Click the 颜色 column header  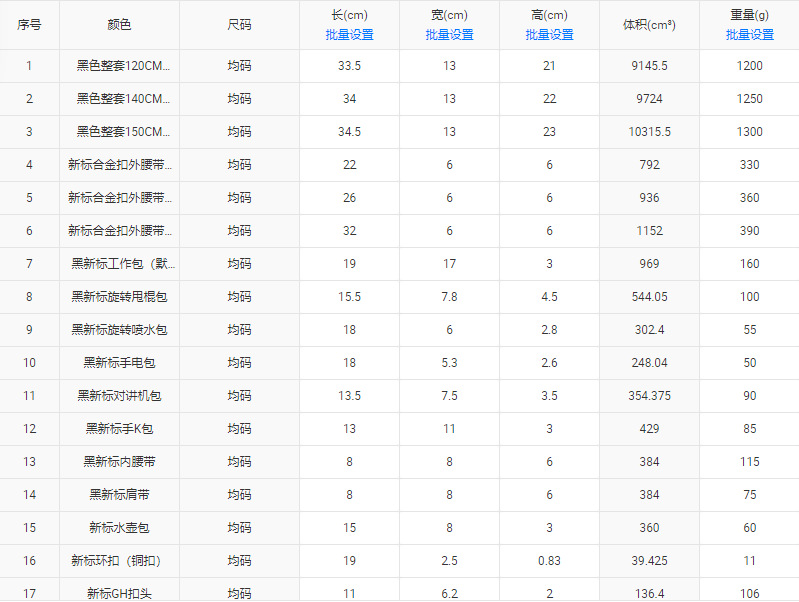pyautogui.click(x=119, y=24)
